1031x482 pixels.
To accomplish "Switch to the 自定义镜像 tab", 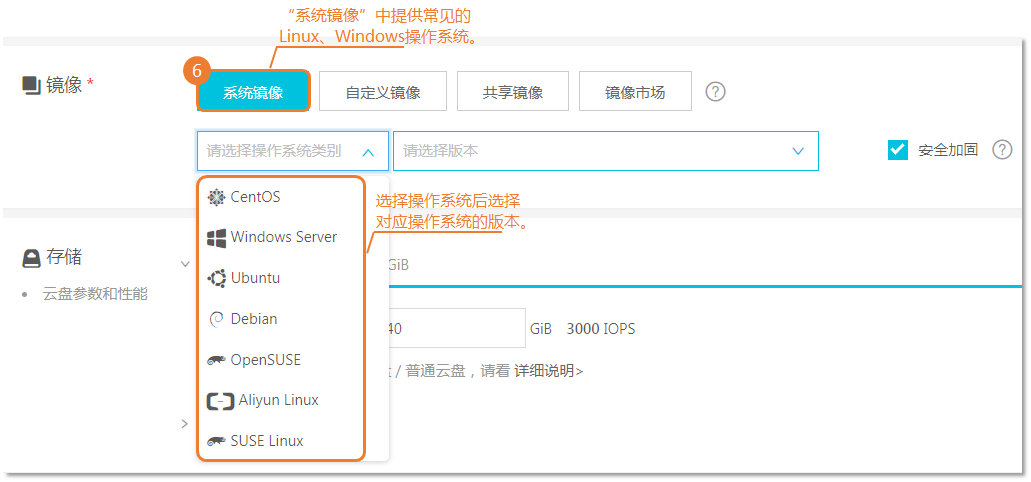I will [383, 91].
